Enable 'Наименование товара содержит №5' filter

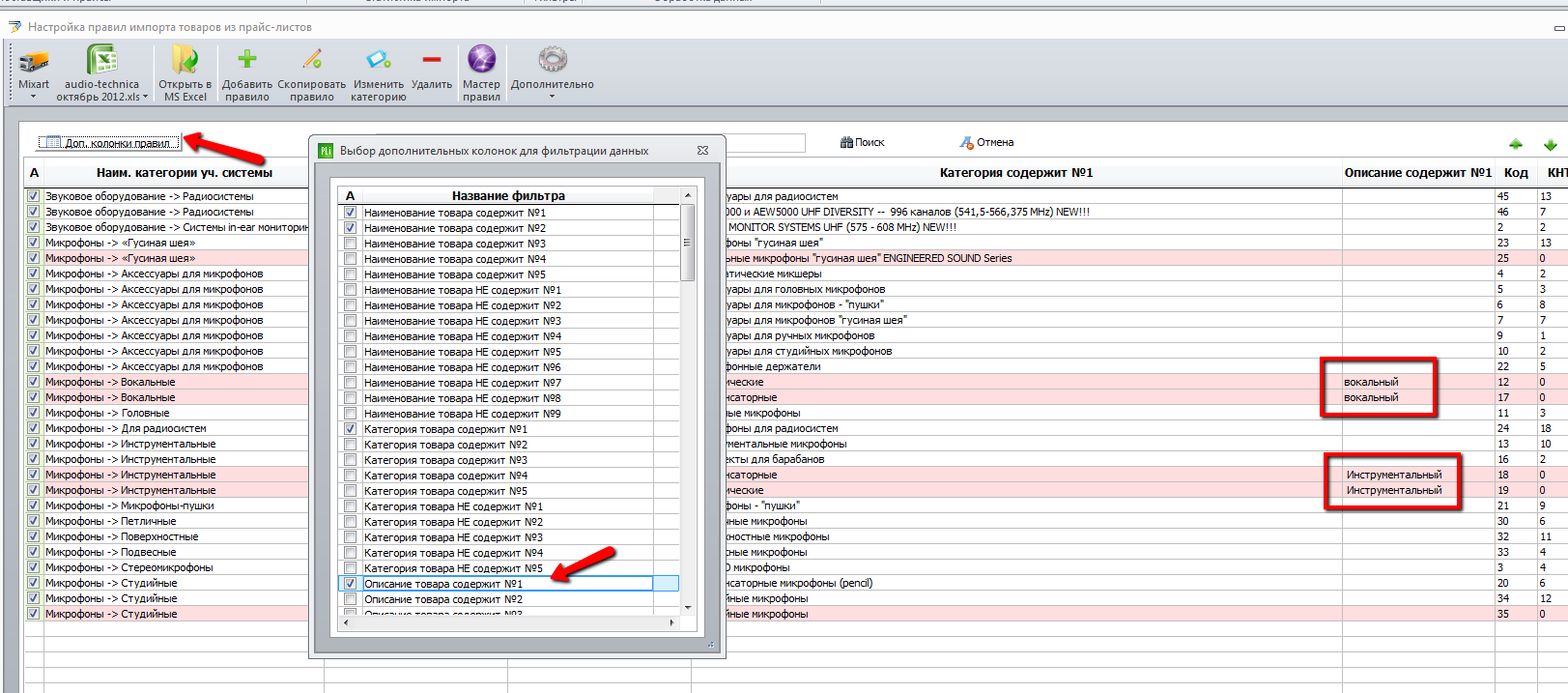(350, 274)
